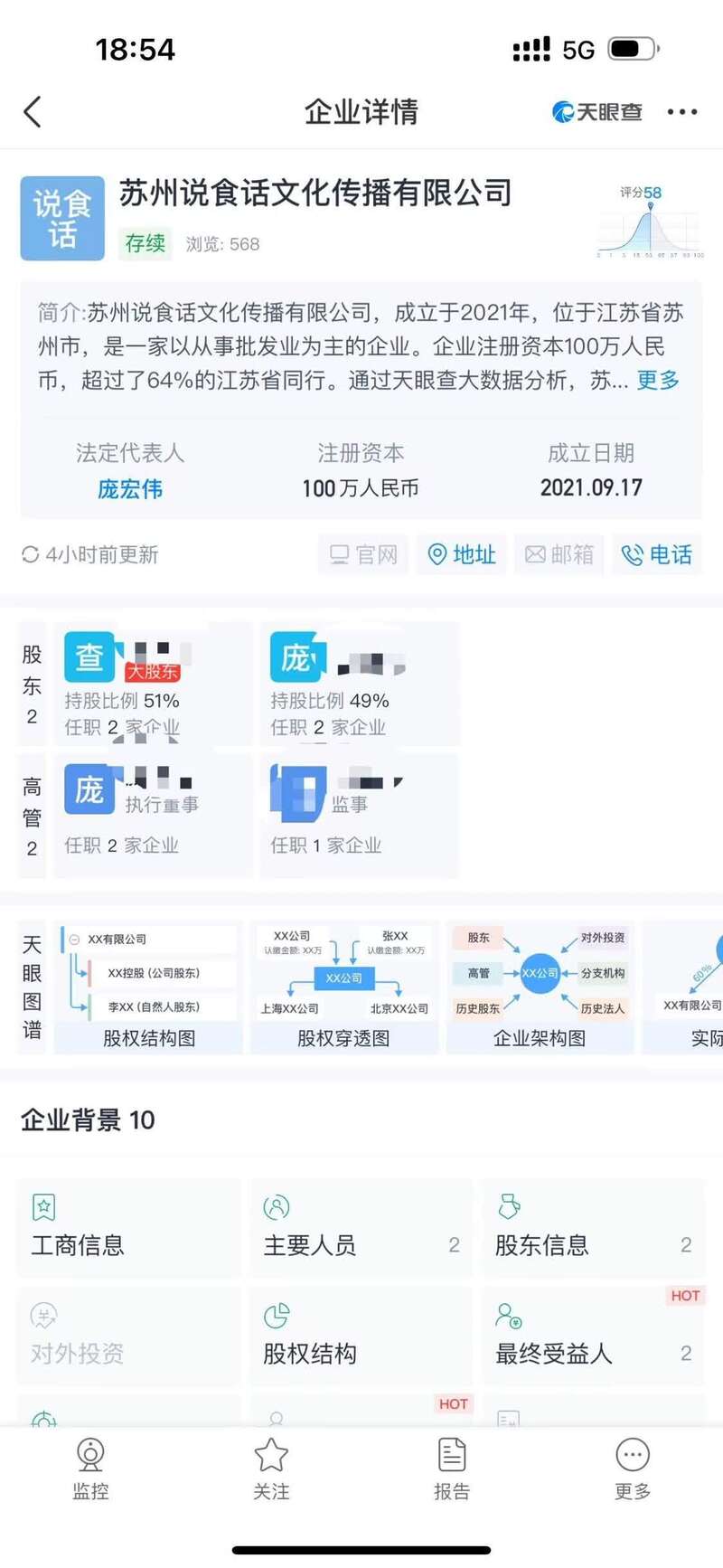The width and height of the screenshot is (723, 1568).
Task: Tap 更多 in the bottom bar
Action: (x=633, y=1469)
